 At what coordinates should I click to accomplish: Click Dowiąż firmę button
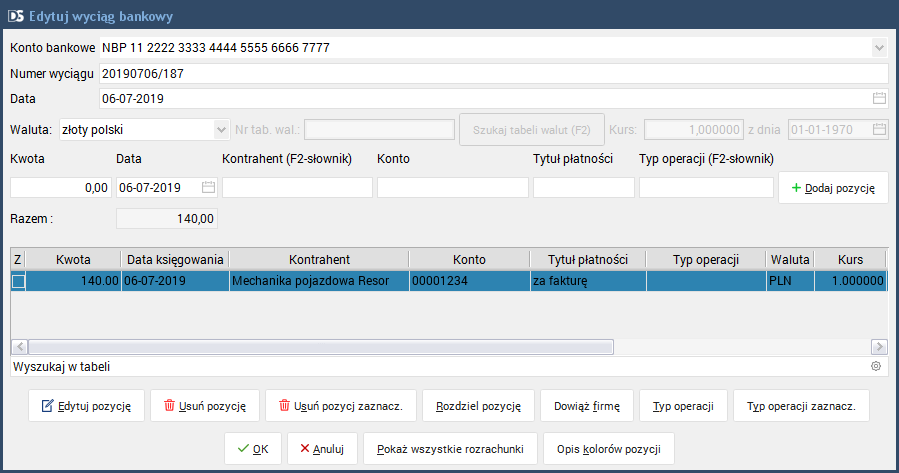(587, 406)
